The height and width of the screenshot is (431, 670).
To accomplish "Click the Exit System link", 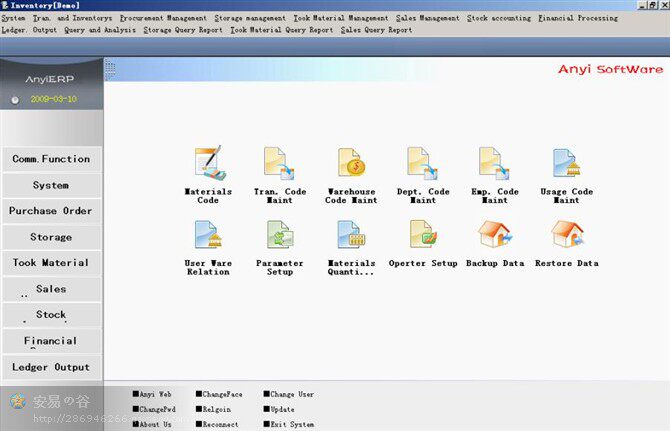I will pos(289,424).
